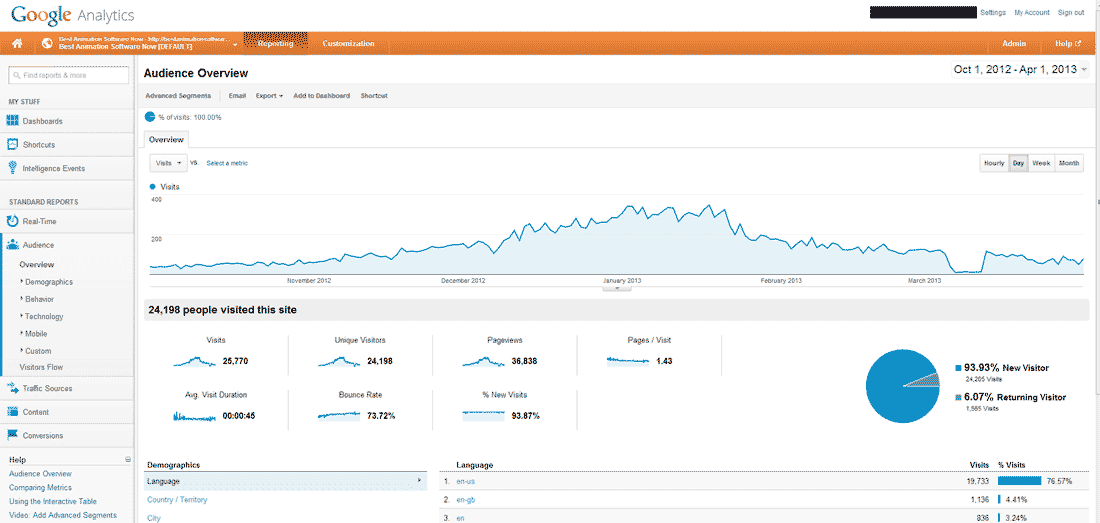Switch graph to Hourly view

tap(993, 163)
